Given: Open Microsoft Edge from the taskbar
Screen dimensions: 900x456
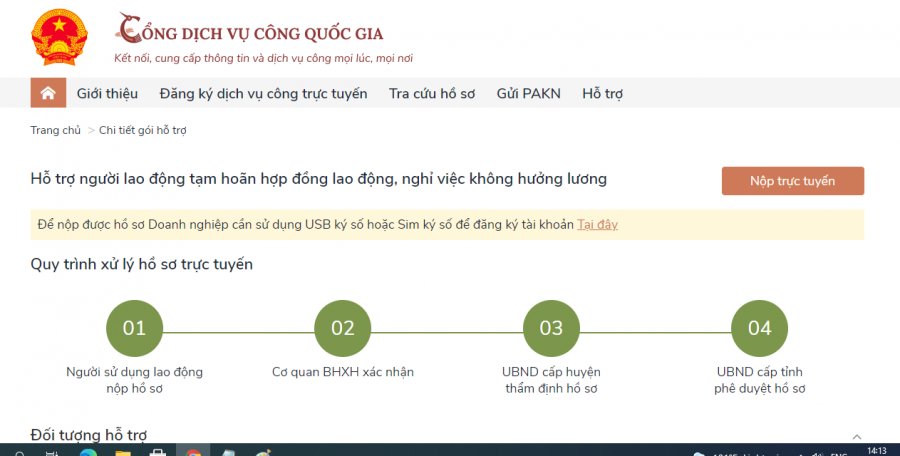Looking at the screenshot, I should click(88, 452).
